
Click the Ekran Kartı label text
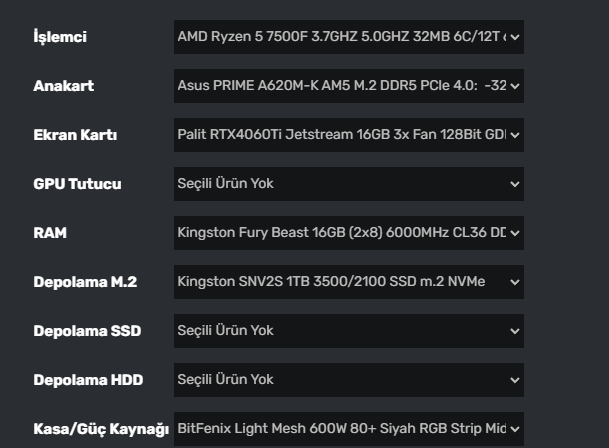click(x=75, y=135)
